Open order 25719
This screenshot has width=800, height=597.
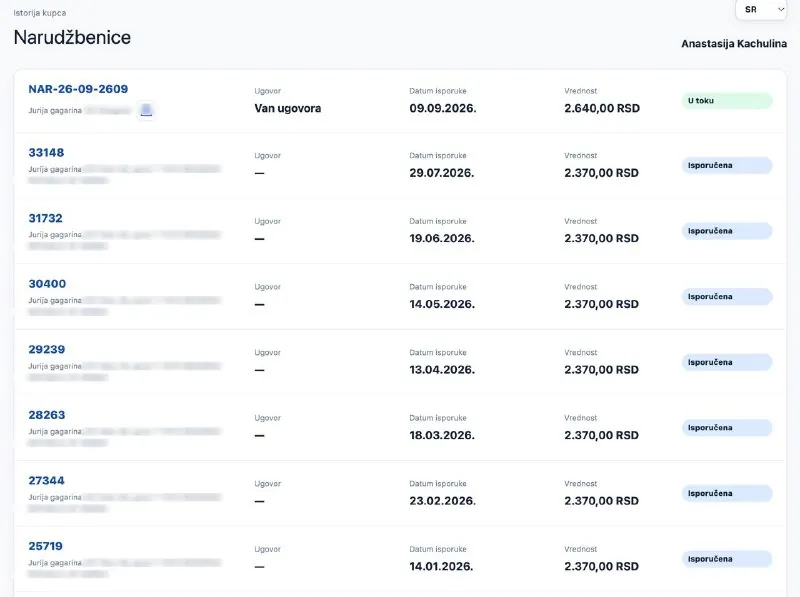click(x=45, y=546)
